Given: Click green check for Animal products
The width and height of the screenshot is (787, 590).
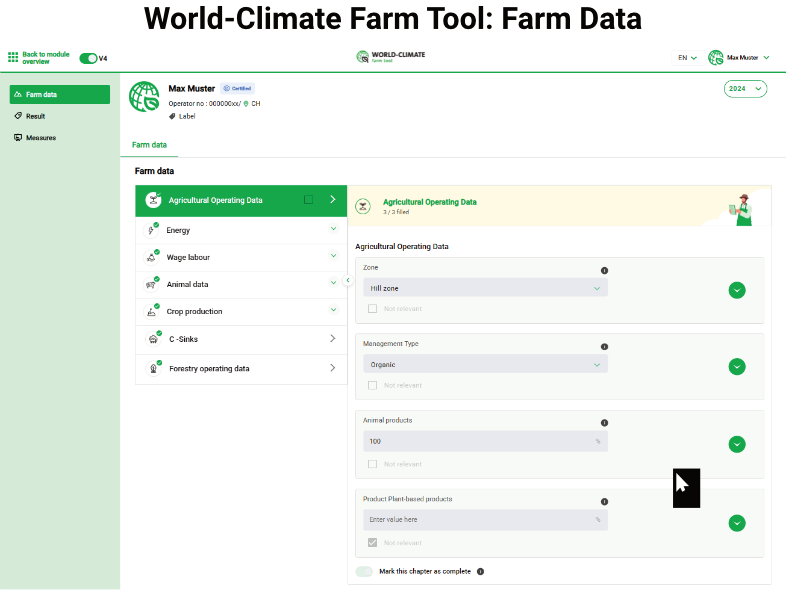Looking at the screenshot, I should click(737, 444).
